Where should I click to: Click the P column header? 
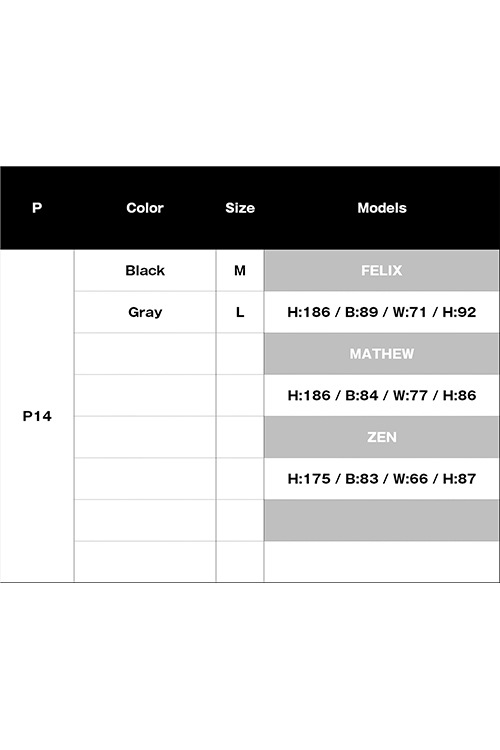37,208
